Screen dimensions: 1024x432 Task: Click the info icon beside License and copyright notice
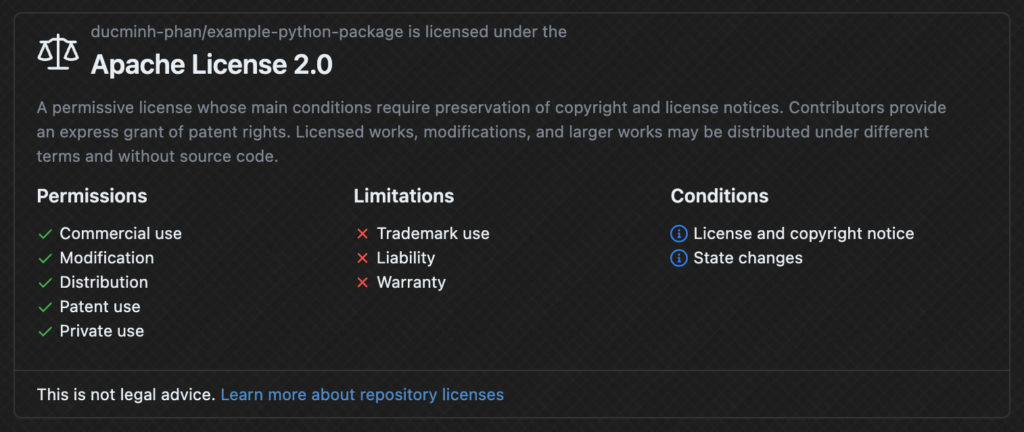point(679,234)
